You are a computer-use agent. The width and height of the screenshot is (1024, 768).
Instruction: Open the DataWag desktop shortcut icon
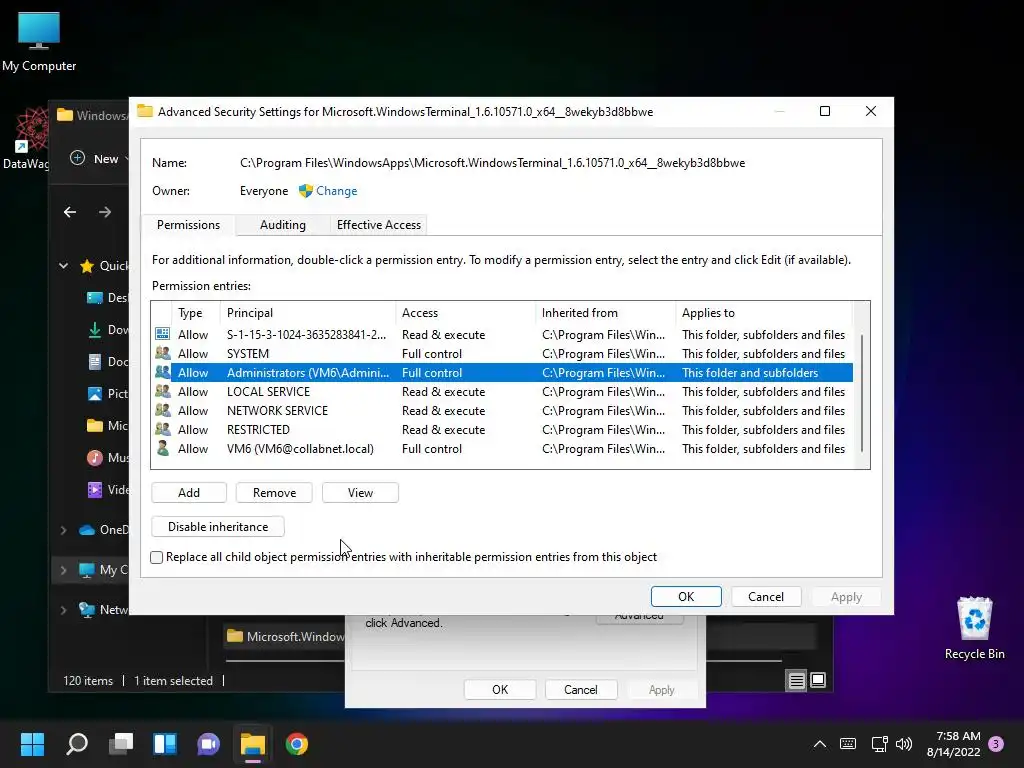(26, 138)
